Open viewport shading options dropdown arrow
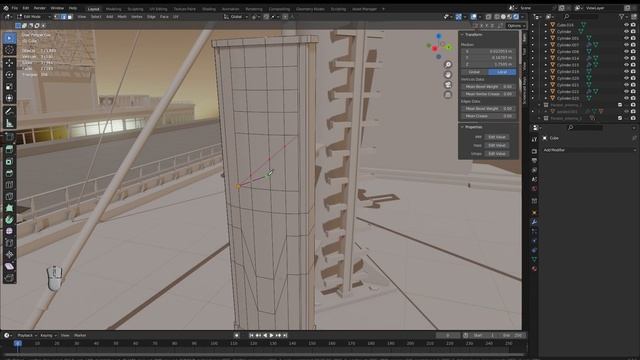Screen dimensions: 640x360 522,17
